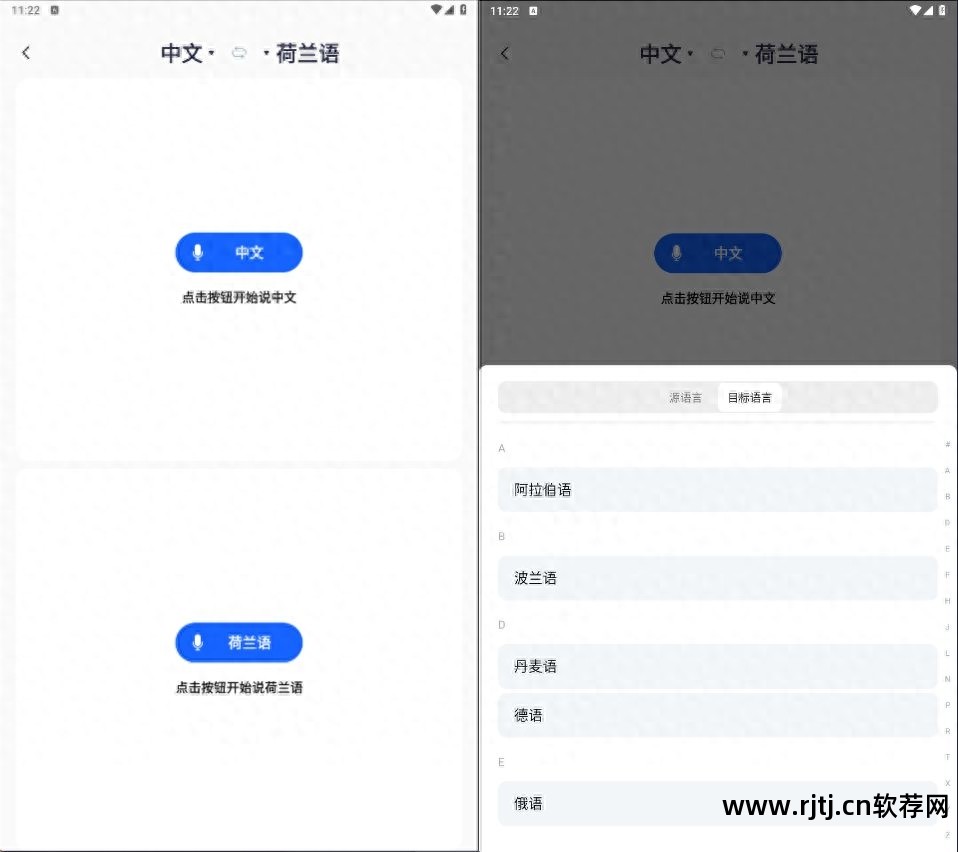The height and width of the screenshot is (852, 958).
Task: Tap swap-languages icon on left screen header
Action: point(239,53)
